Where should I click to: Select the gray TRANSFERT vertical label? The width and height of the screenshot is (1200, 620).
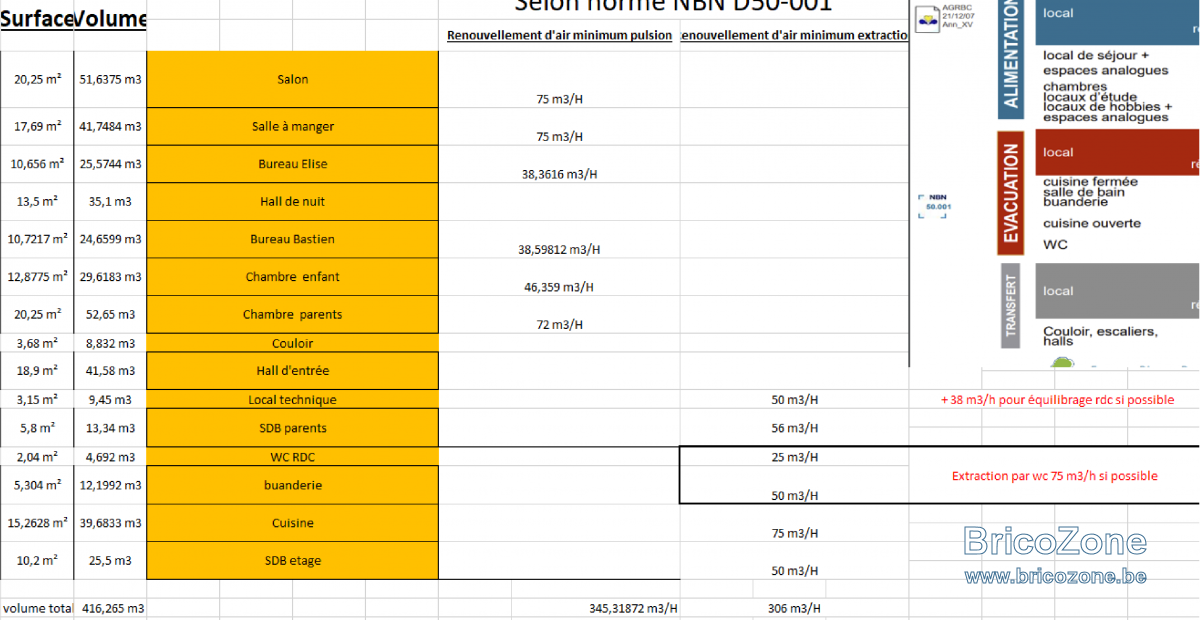click(1011, 306)
